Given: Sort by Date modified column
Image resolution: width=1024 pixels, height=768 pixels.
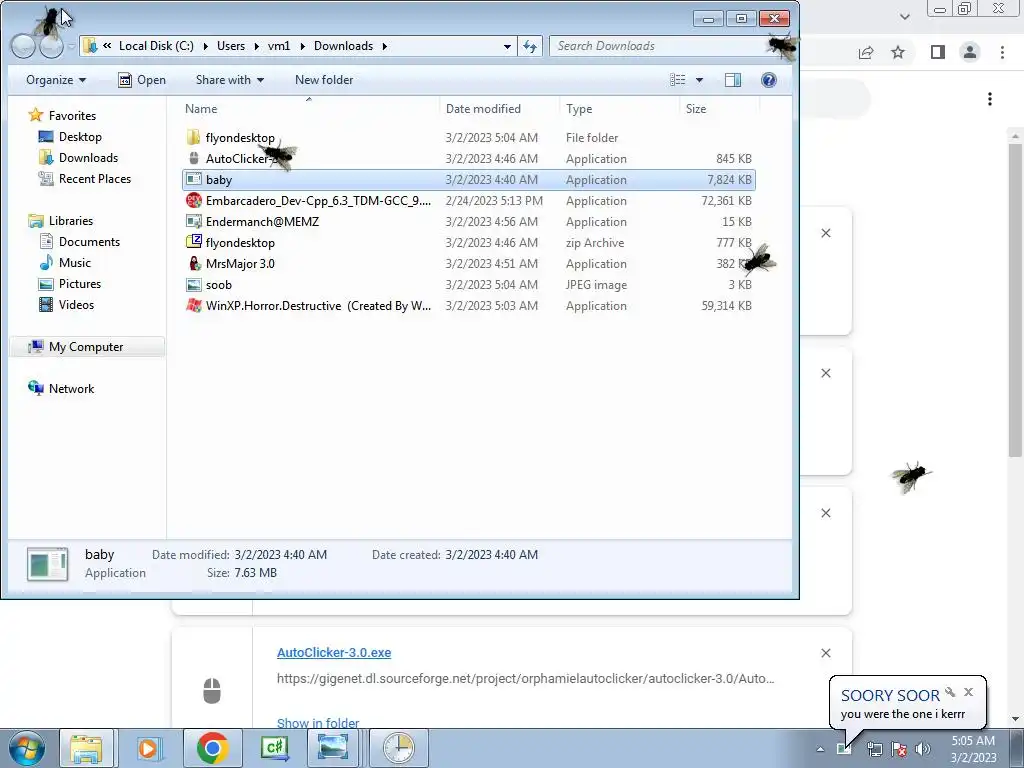Looking at the screenshot, I should pyautogui.click(x=483, y=109).
